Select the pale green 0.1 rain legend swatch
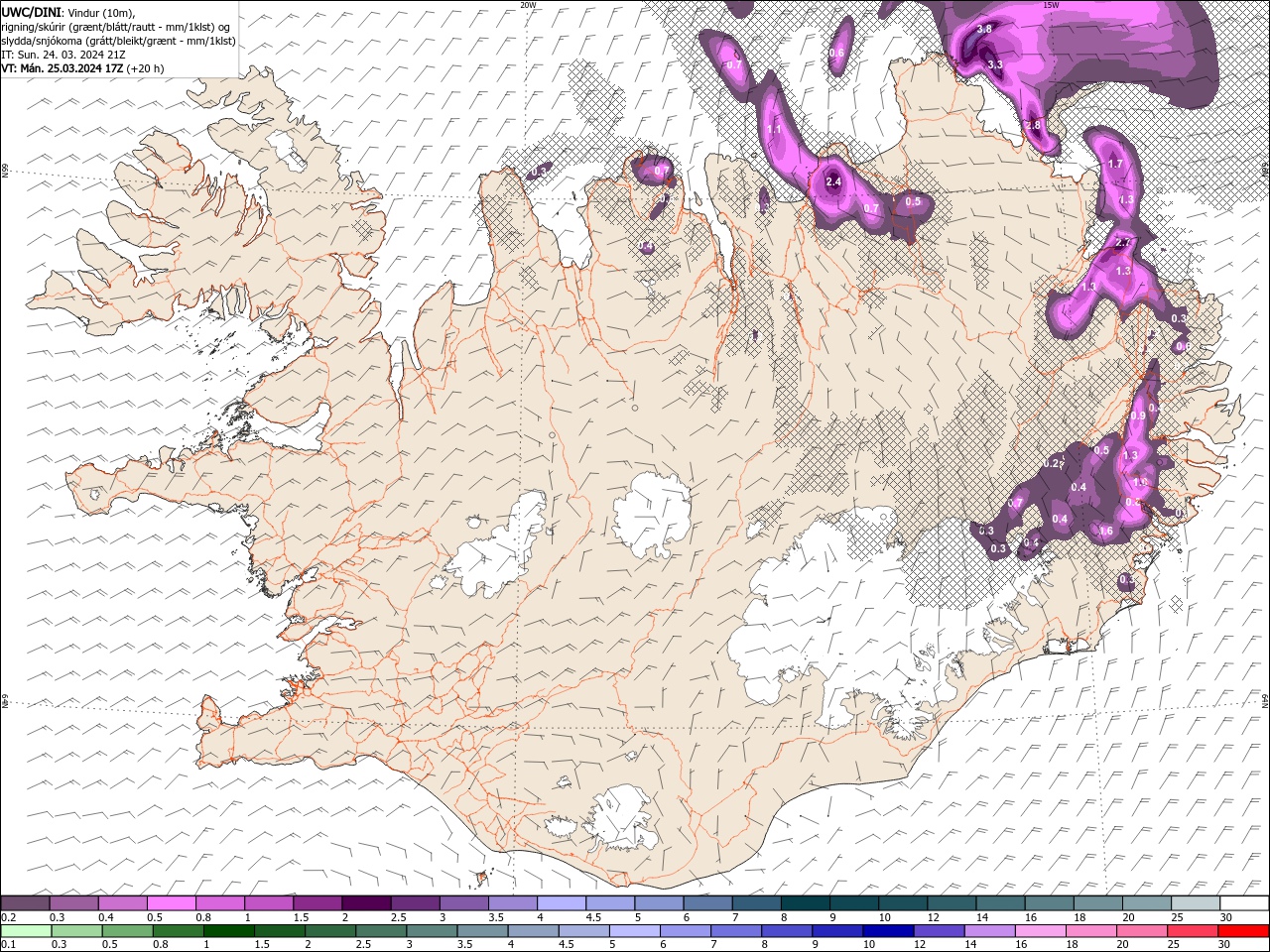The width and height of the screenshot is (1270, 952). (x=26, y=931)
